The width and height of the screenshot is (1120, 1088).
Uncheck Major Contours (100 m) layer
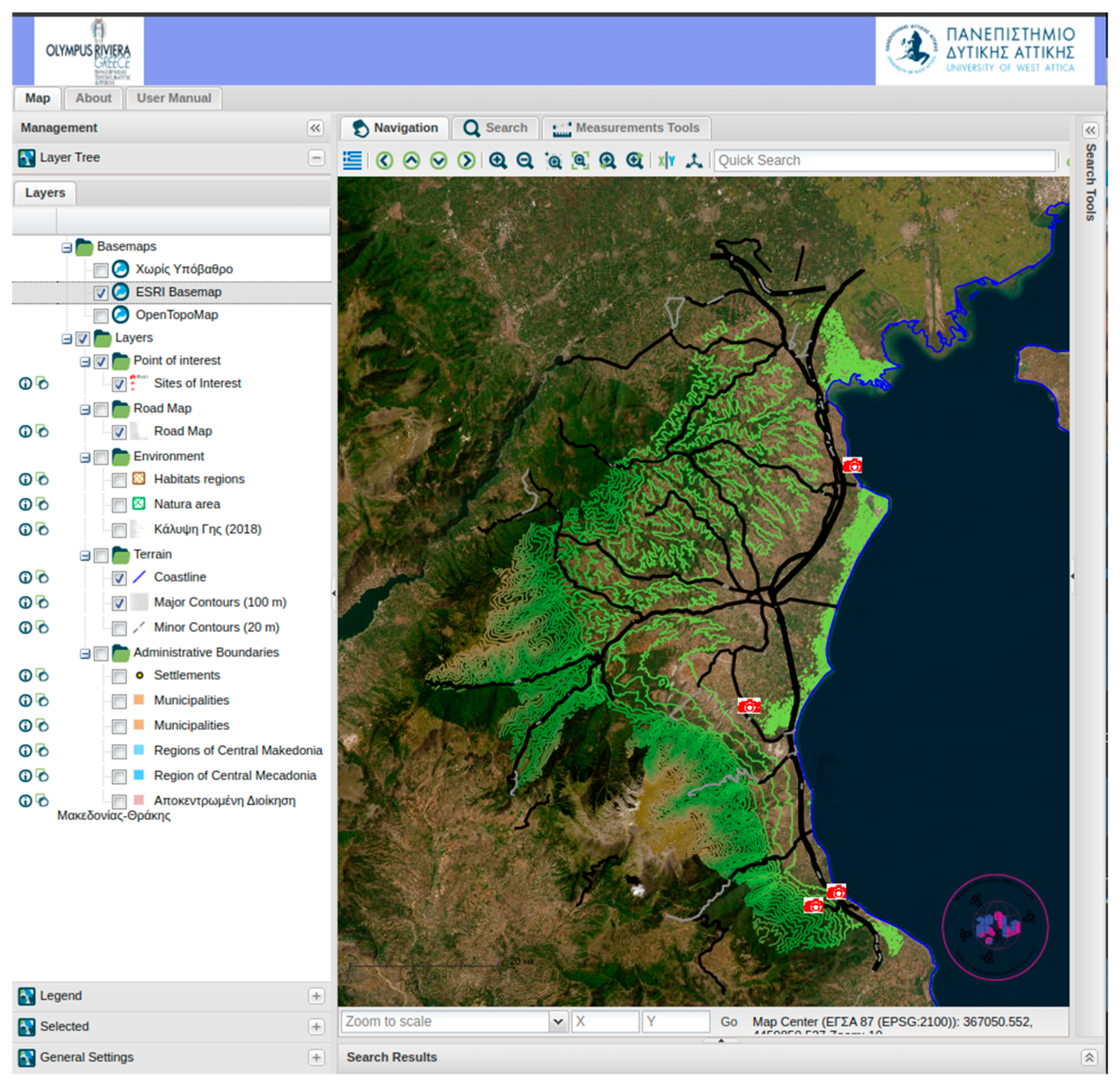pyautogui.click(x=119, y=603)
